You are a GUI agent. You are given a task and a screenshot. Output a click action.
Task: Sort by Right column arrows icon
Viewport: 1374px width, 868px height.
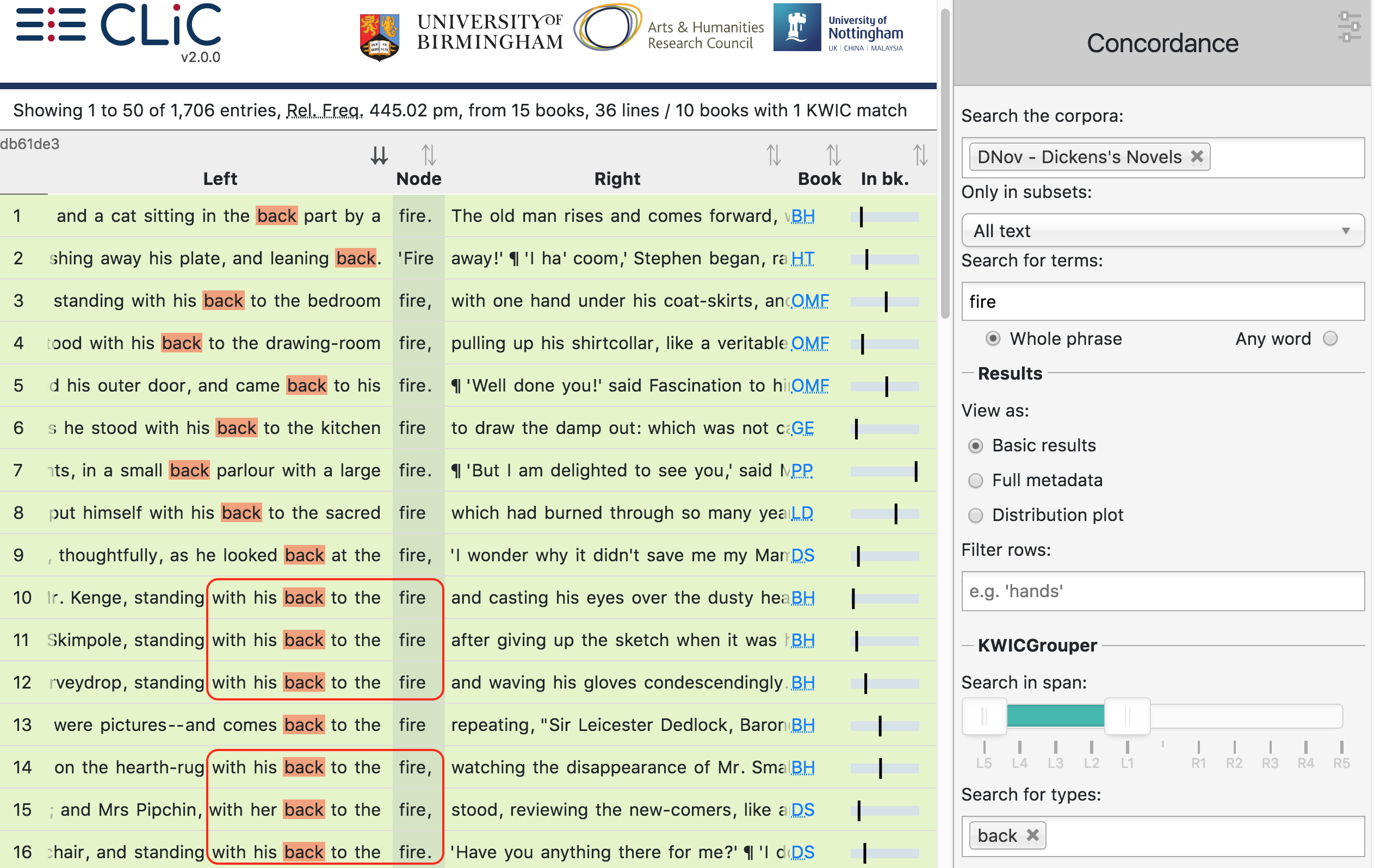[773, 154]
